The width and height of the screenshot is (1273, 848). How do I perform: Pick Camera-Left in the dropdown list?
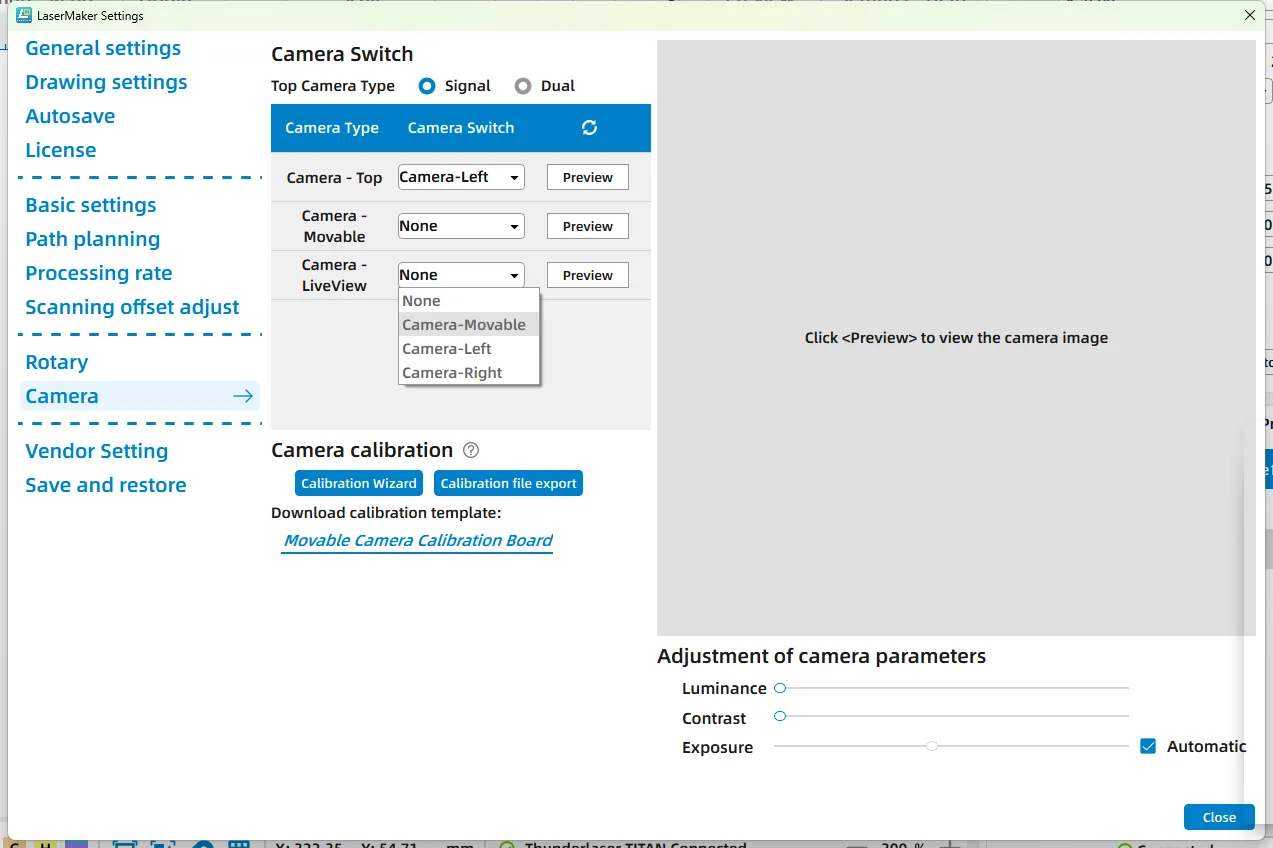coord(447,349)
